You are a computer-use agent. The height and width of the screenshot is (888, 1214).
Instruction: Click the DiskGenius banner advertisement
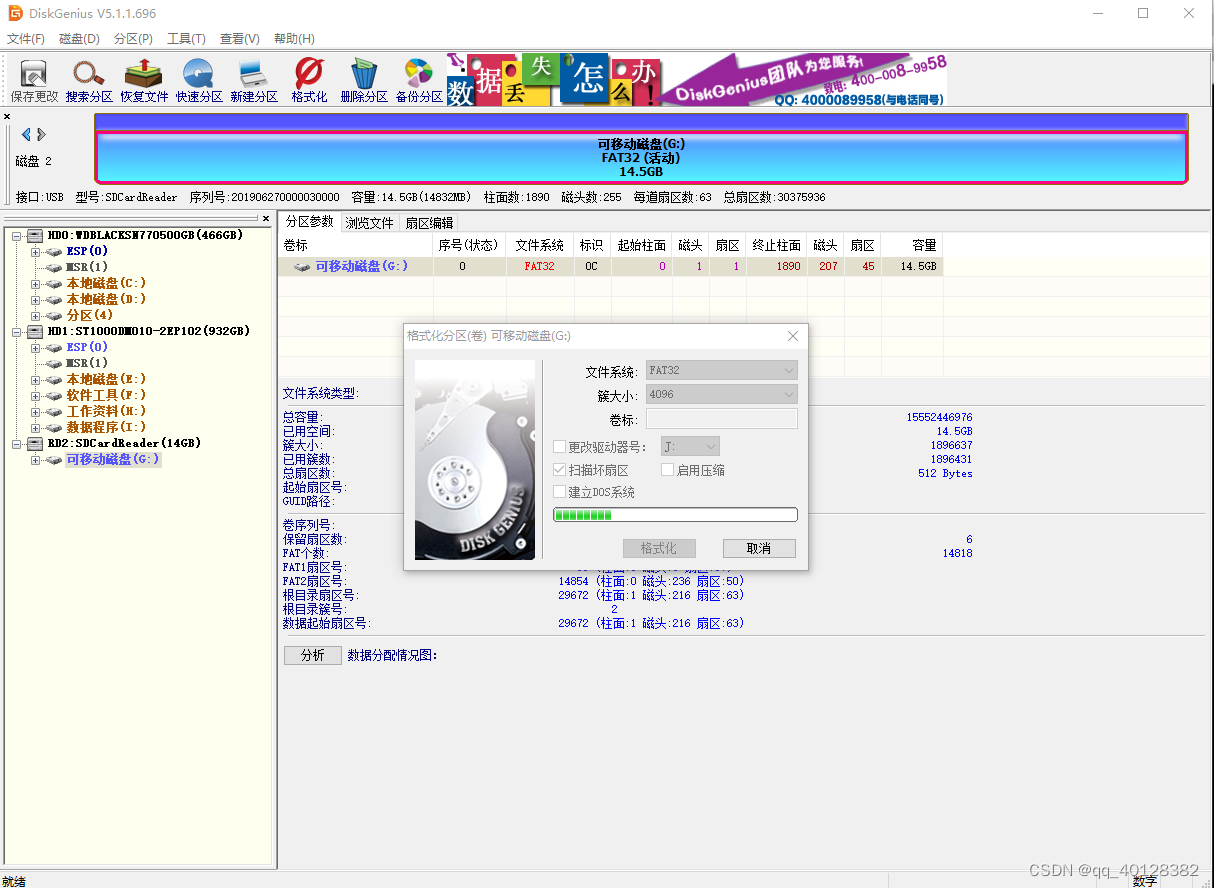tap(697, 80)
